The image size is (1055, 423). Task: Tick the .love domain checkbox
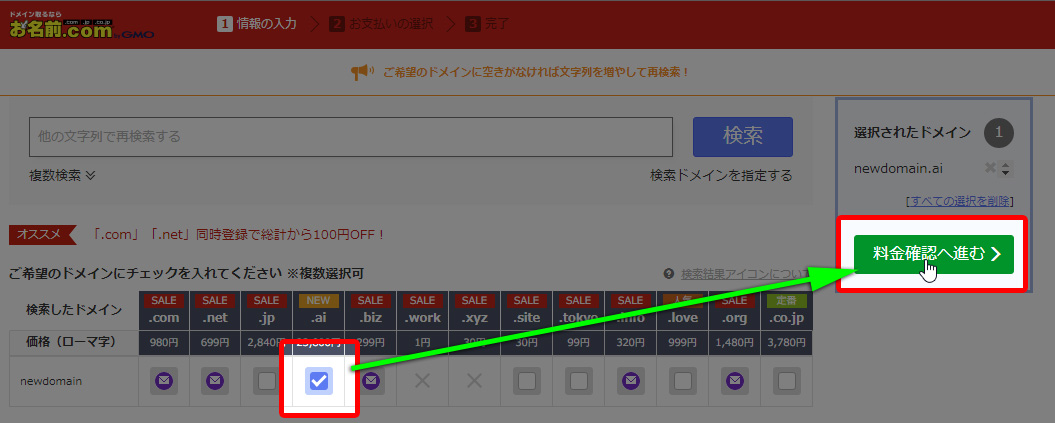(x=682, y=381)
